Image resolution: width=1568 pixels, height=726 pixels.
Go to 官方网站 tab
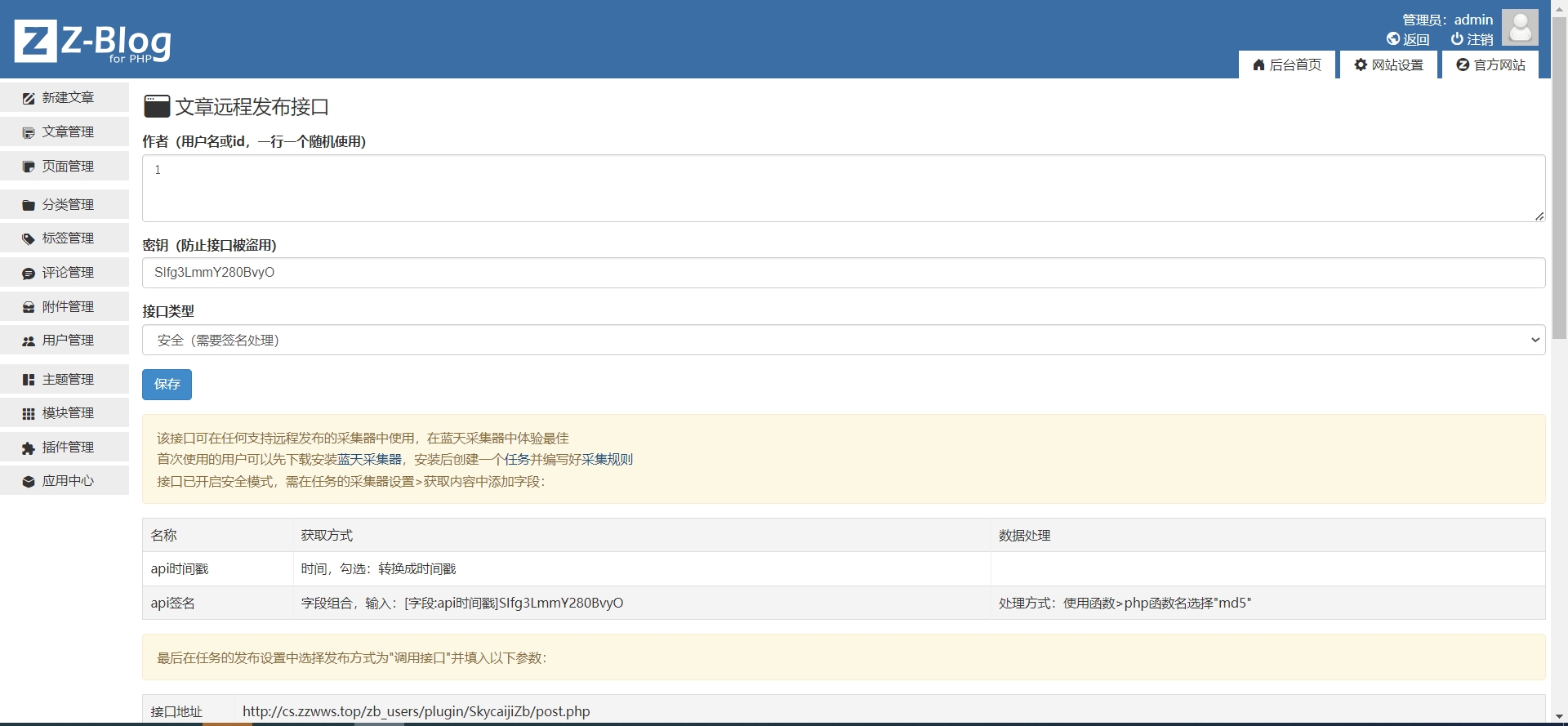point(1490,65)
